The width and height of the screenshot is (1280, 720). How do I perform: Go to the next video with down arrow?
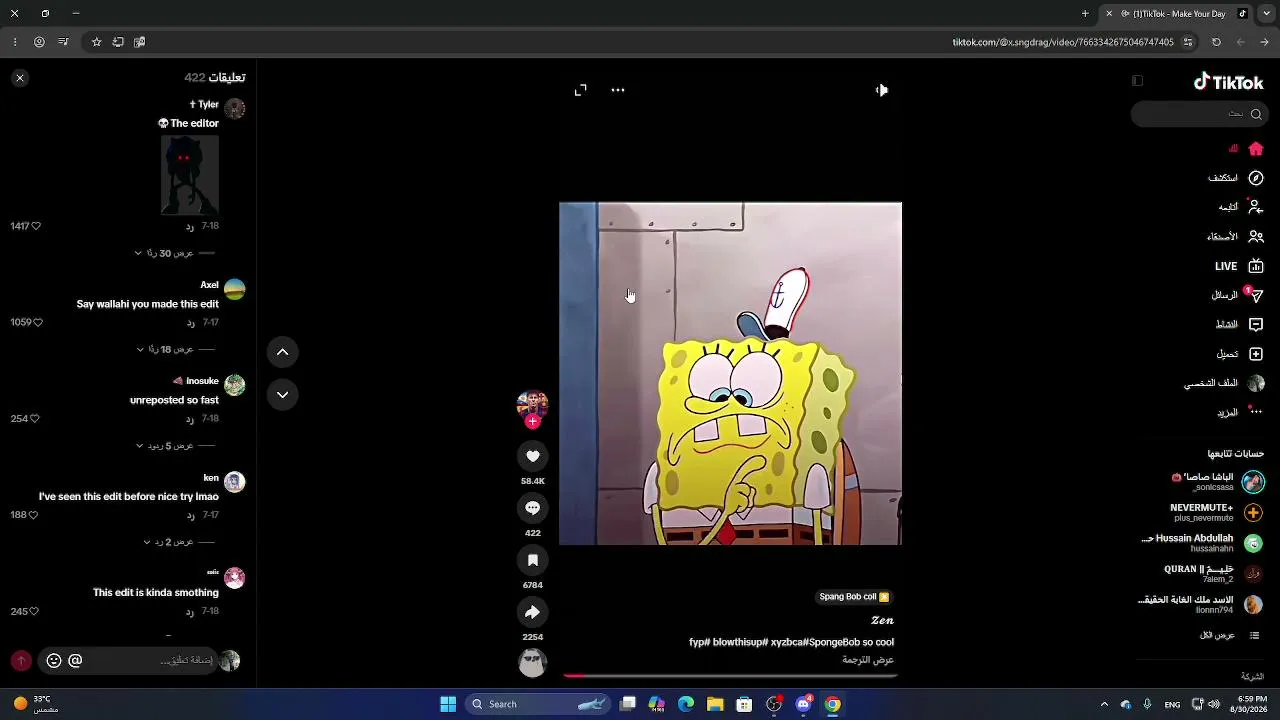point(282,395)
